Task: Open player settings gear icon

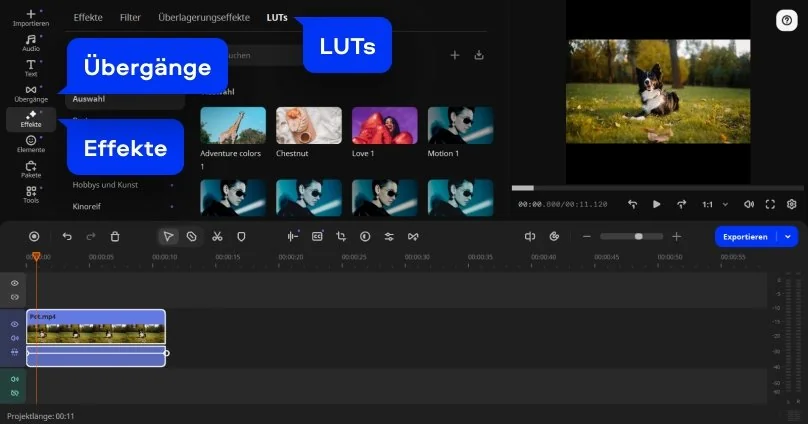Action: pos(792,204)
